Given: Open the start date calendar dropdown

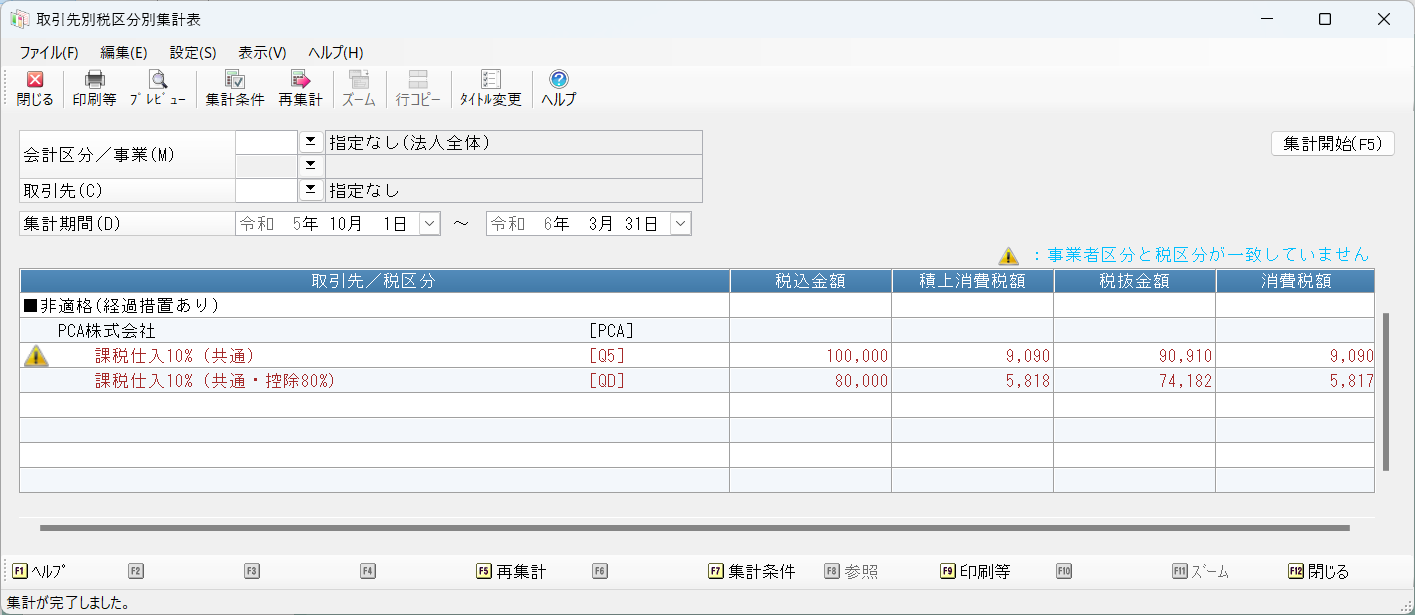Looking at the screenshot, I should 429,224.
